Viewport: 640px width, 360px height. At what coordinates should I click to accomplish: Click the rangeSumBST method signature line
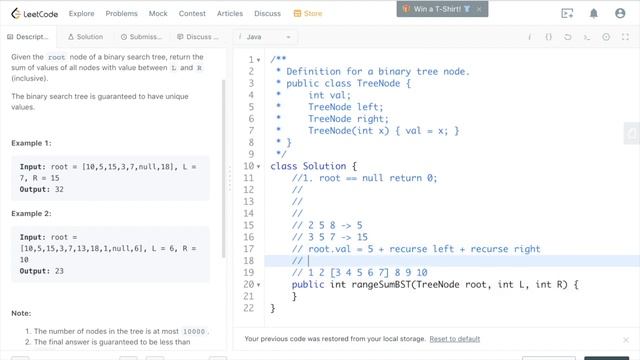coord(435,284)
